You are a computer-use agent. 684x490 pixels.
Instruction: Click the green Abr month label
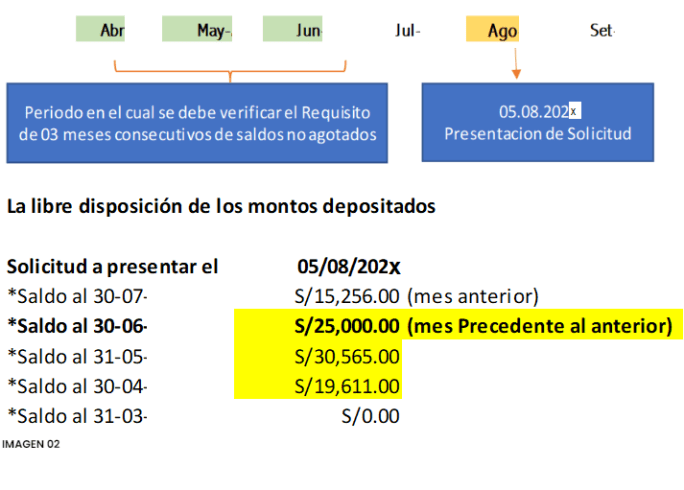click(112, 31)
